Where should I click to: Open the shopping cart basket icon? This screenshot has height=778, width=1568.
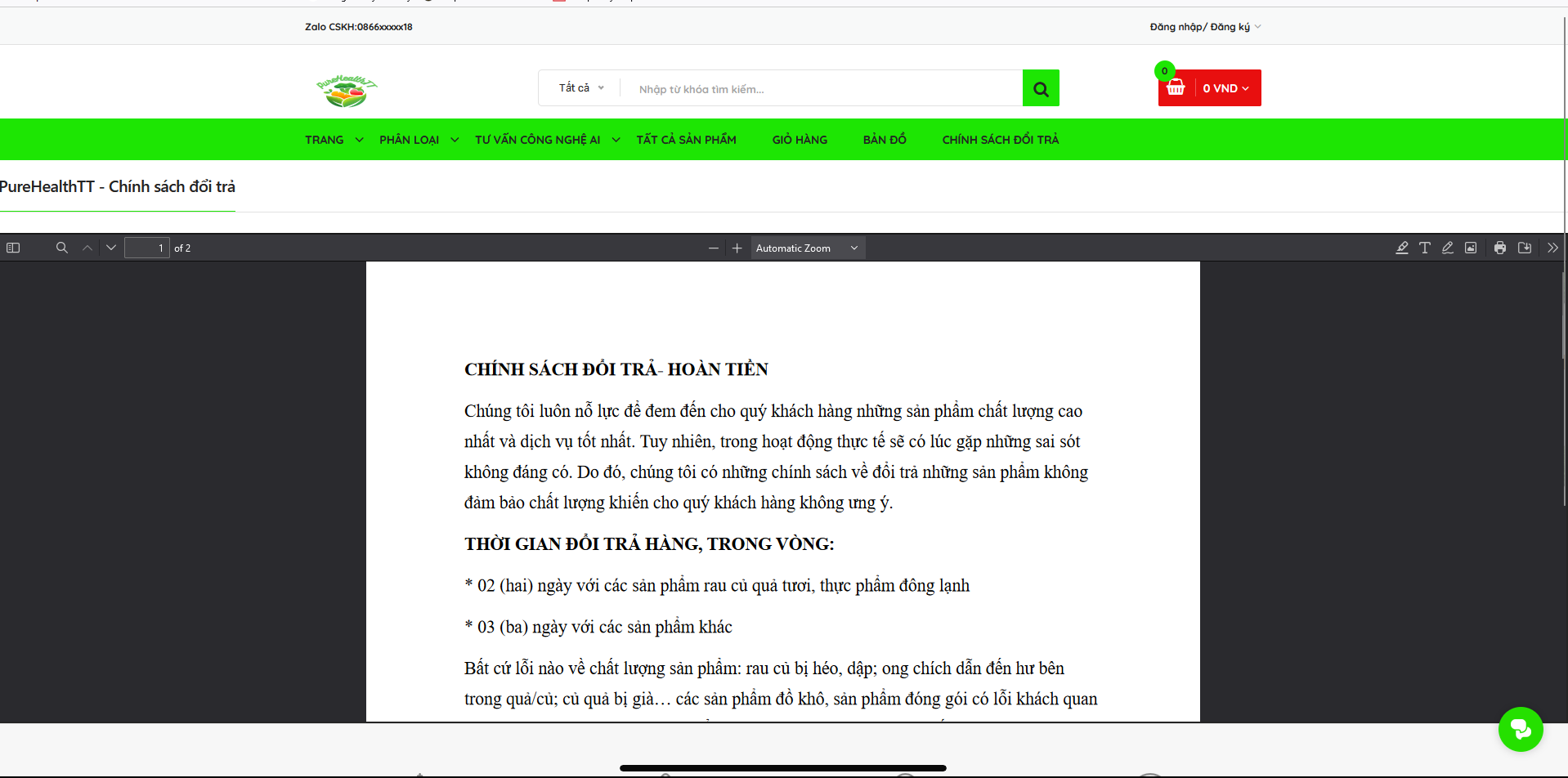(x=1176, y=88)
